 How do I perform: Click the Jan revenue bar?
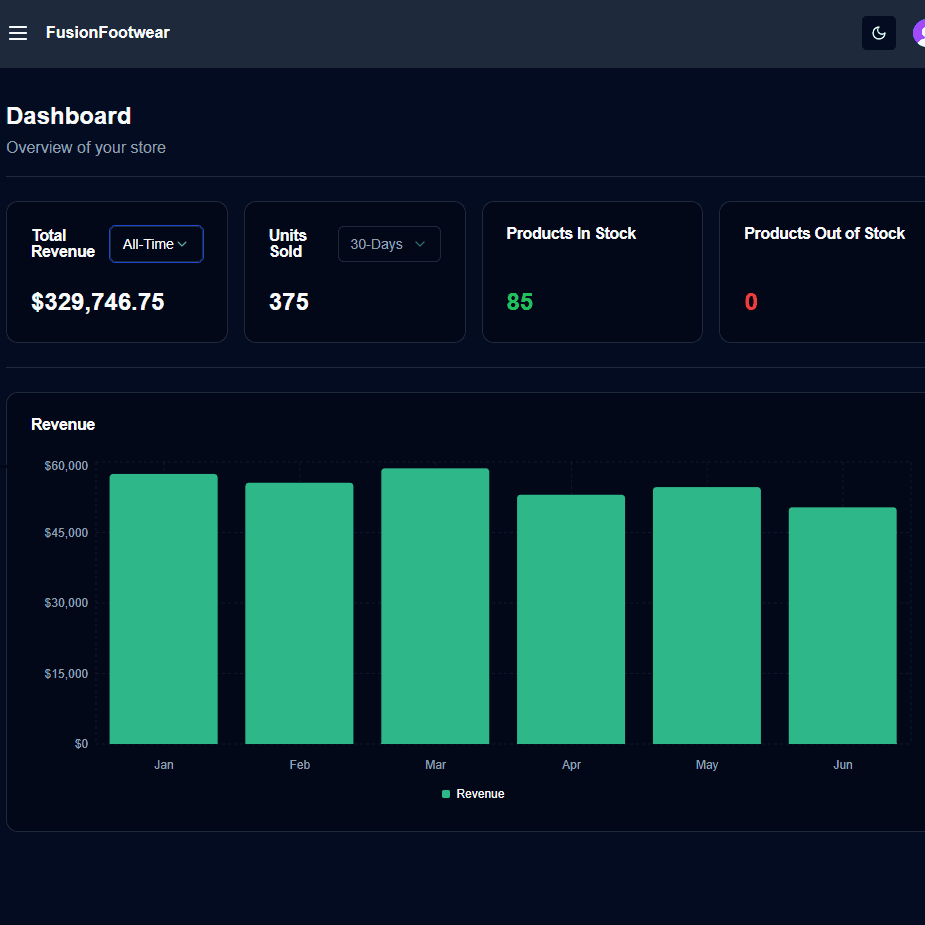163,609
